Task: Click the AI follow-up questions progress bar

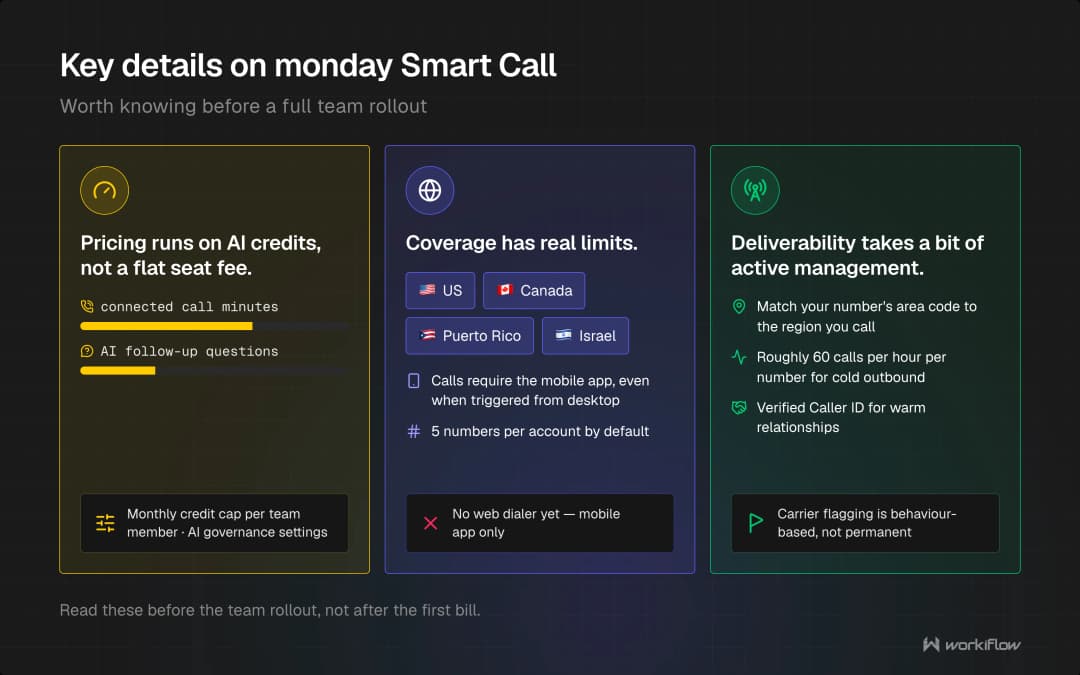Action: point(214,371)
